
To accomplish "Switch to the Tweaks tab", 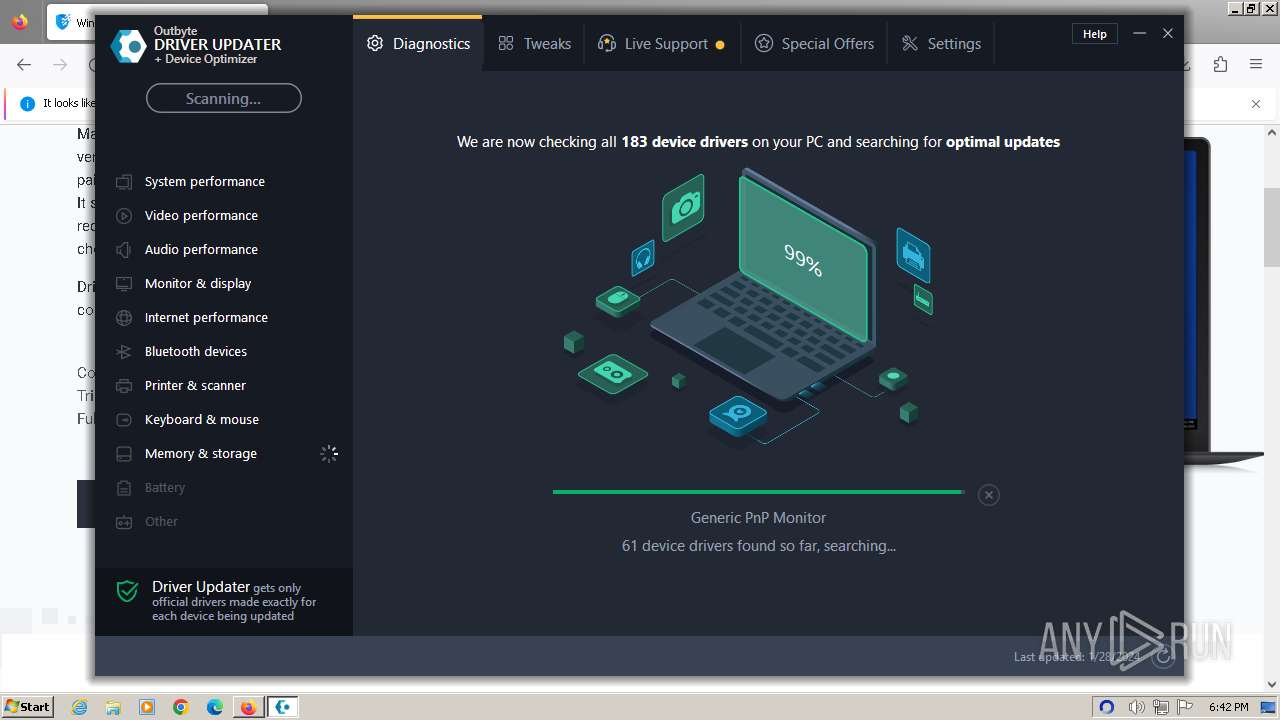I will (x=534, y=44).
